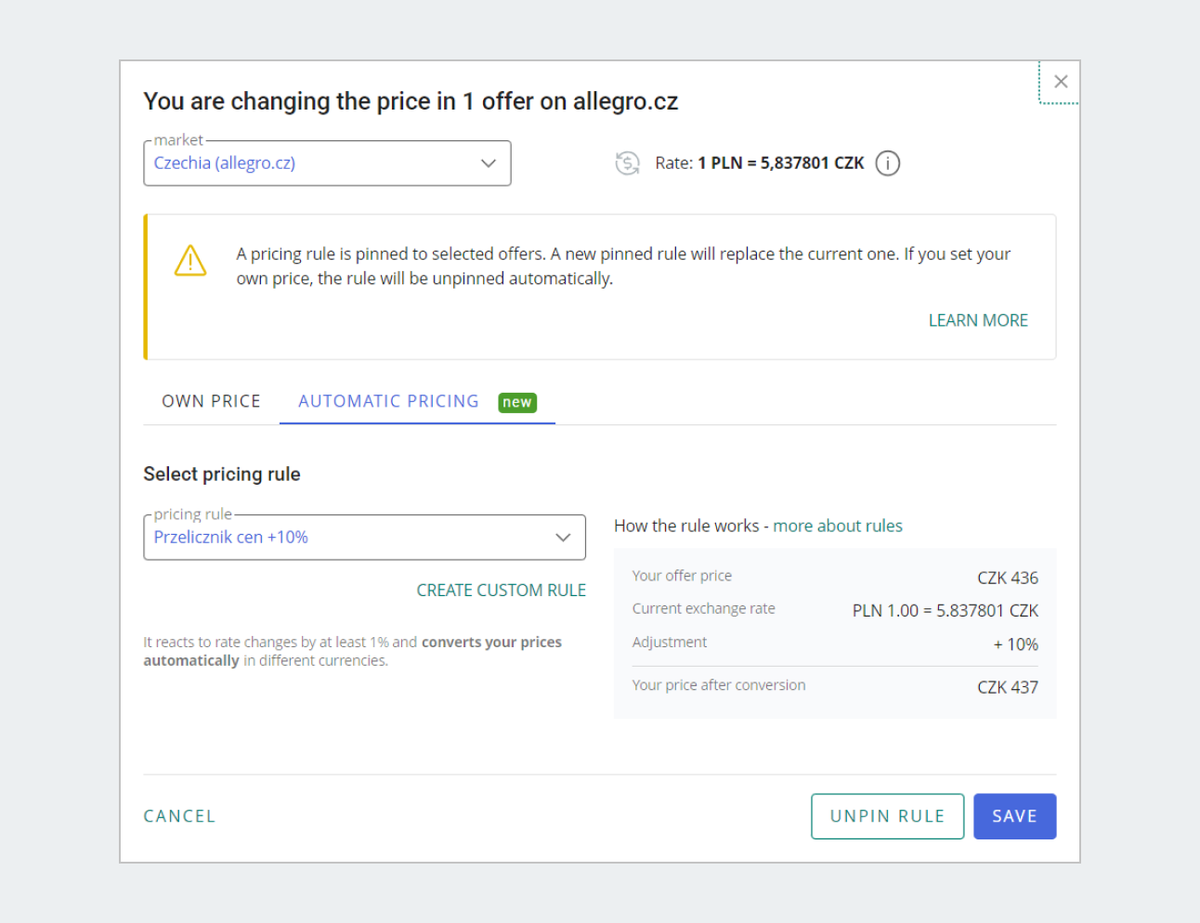Click the green new badge
Image resolution: width=1200 pixels, height=923 pixels.
click(517, 402)
